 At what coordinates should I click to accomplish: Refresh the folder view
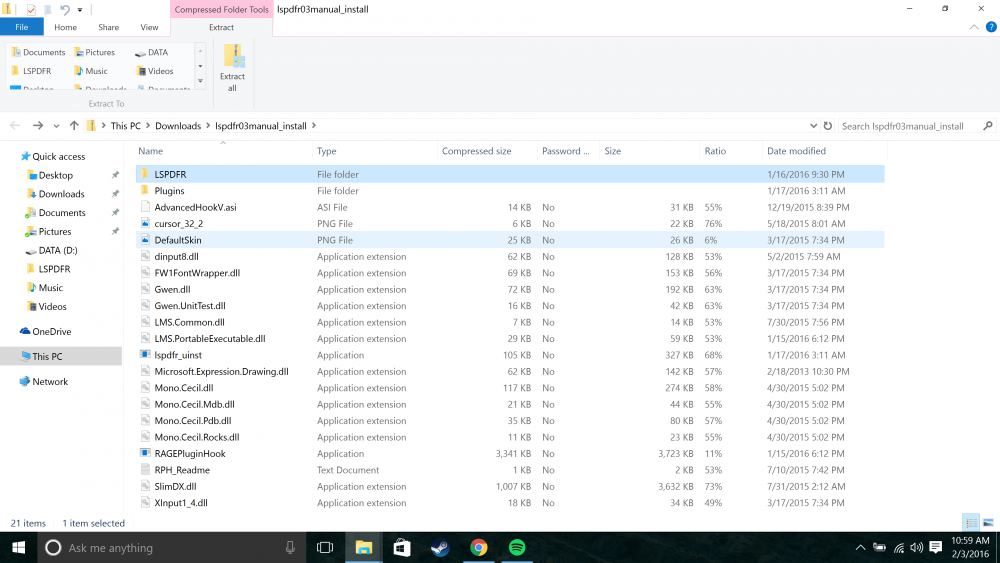click(828, 126)
